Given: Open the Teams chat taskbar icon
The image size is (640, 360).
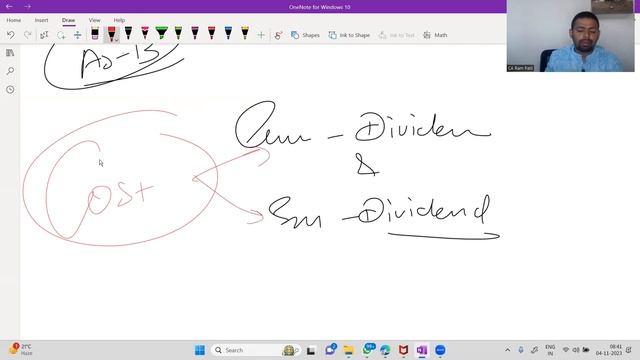Looking at the screenshot, I should (x=330, y=350).
